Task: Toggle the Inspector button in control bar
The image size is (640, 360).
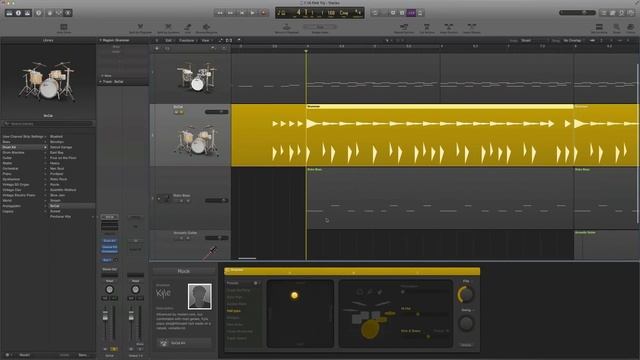Action: coord(18,13)
